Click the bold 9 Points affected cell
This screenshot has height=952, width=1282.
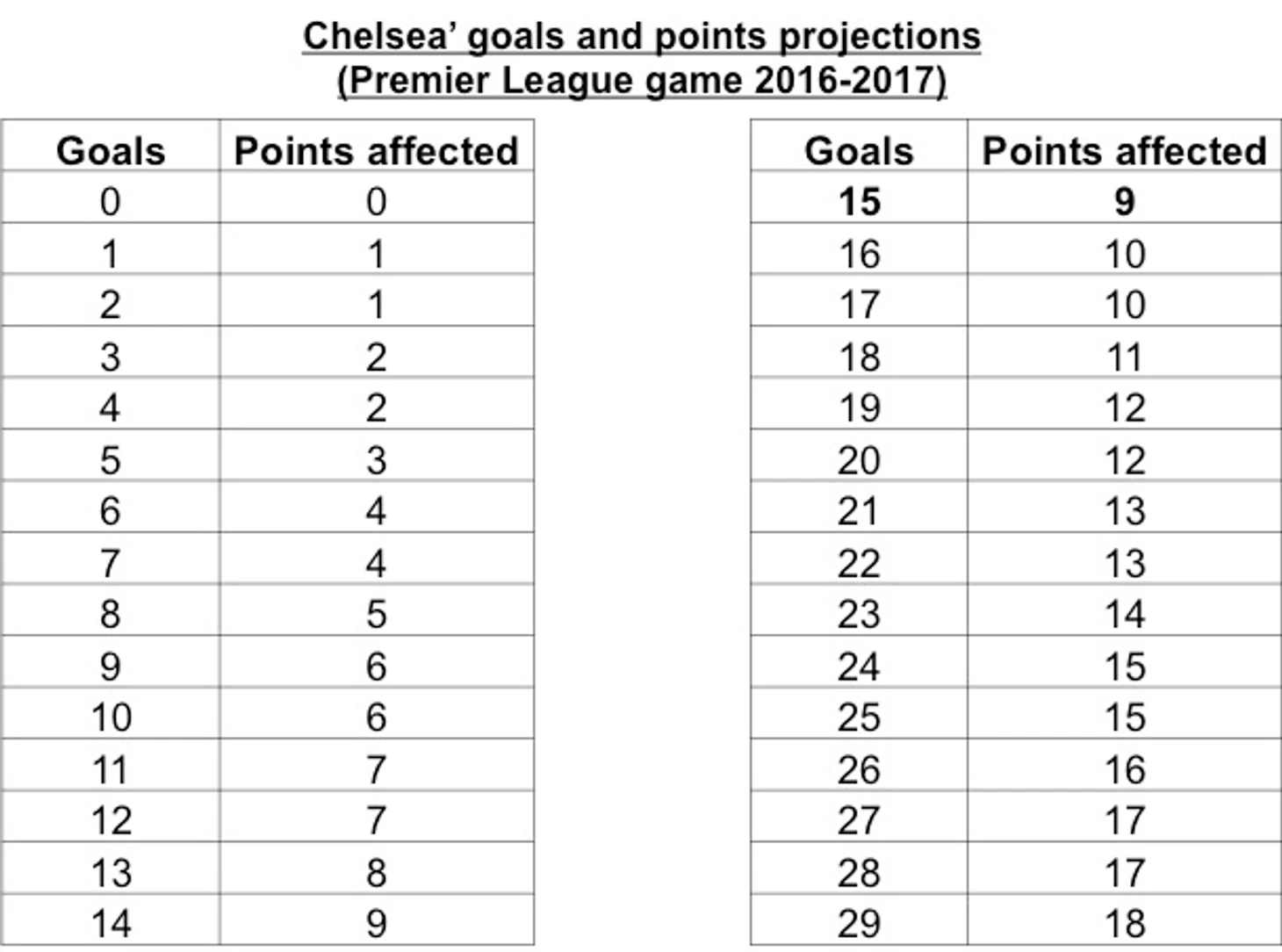pyautogui.click(x=1124, y=202)
